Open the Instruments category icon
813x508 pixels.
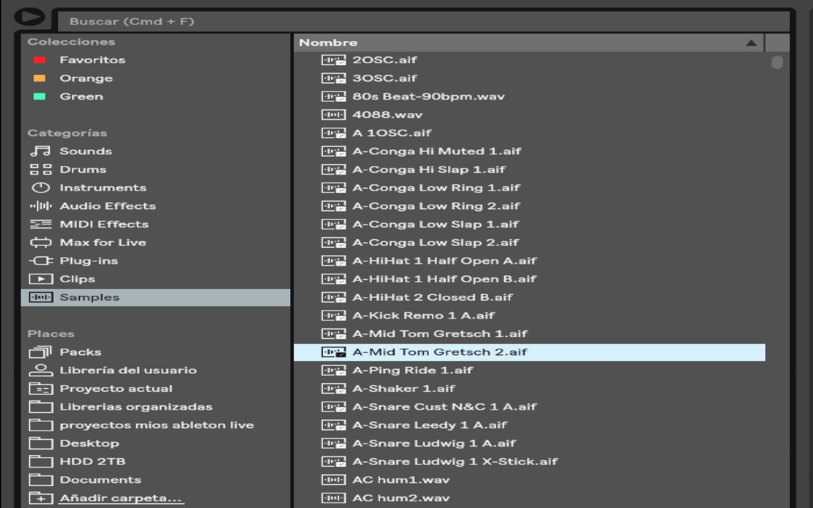click(x=40, y=188)
